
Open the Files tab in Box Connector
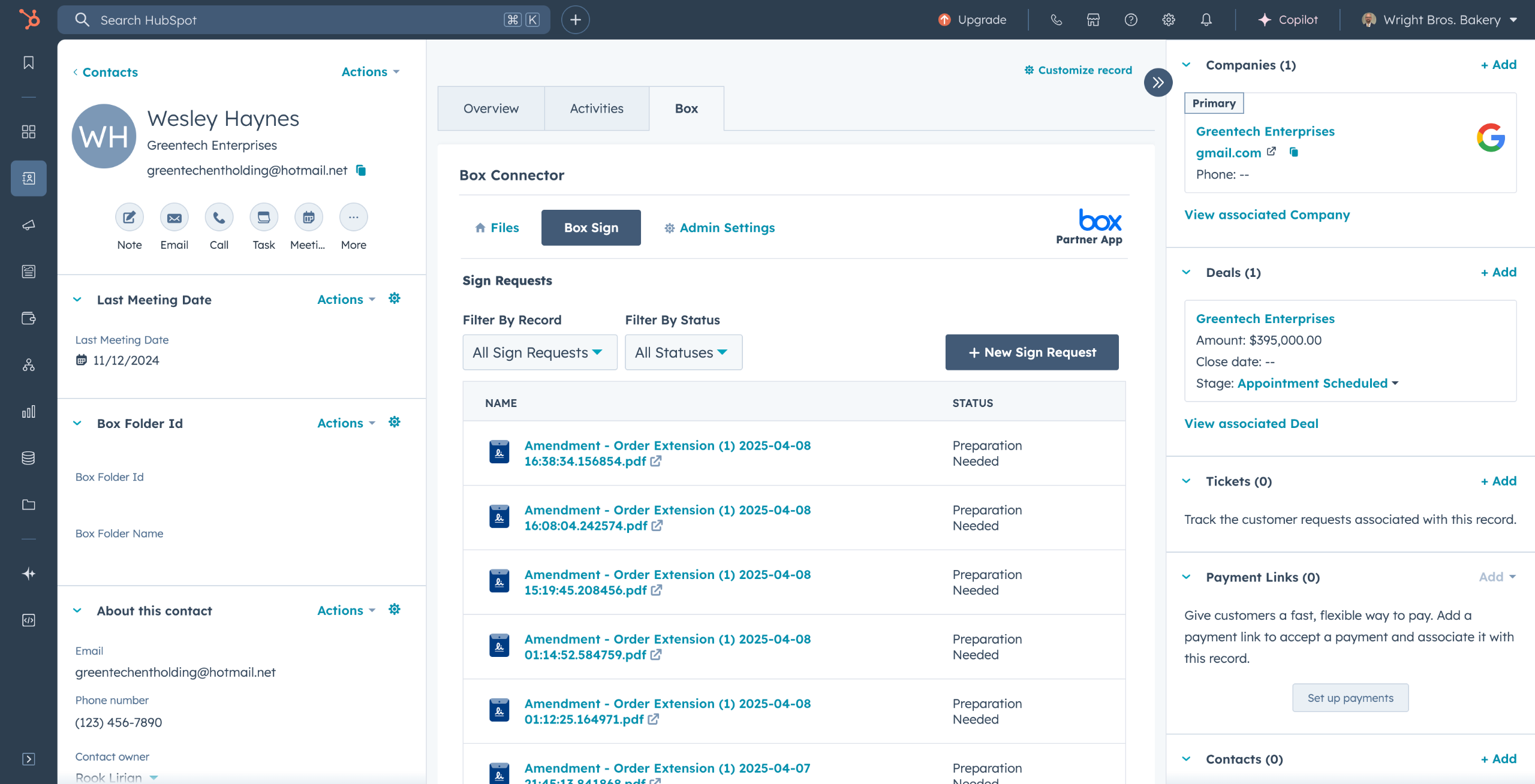pyautogui.click(x=497, y=228)
